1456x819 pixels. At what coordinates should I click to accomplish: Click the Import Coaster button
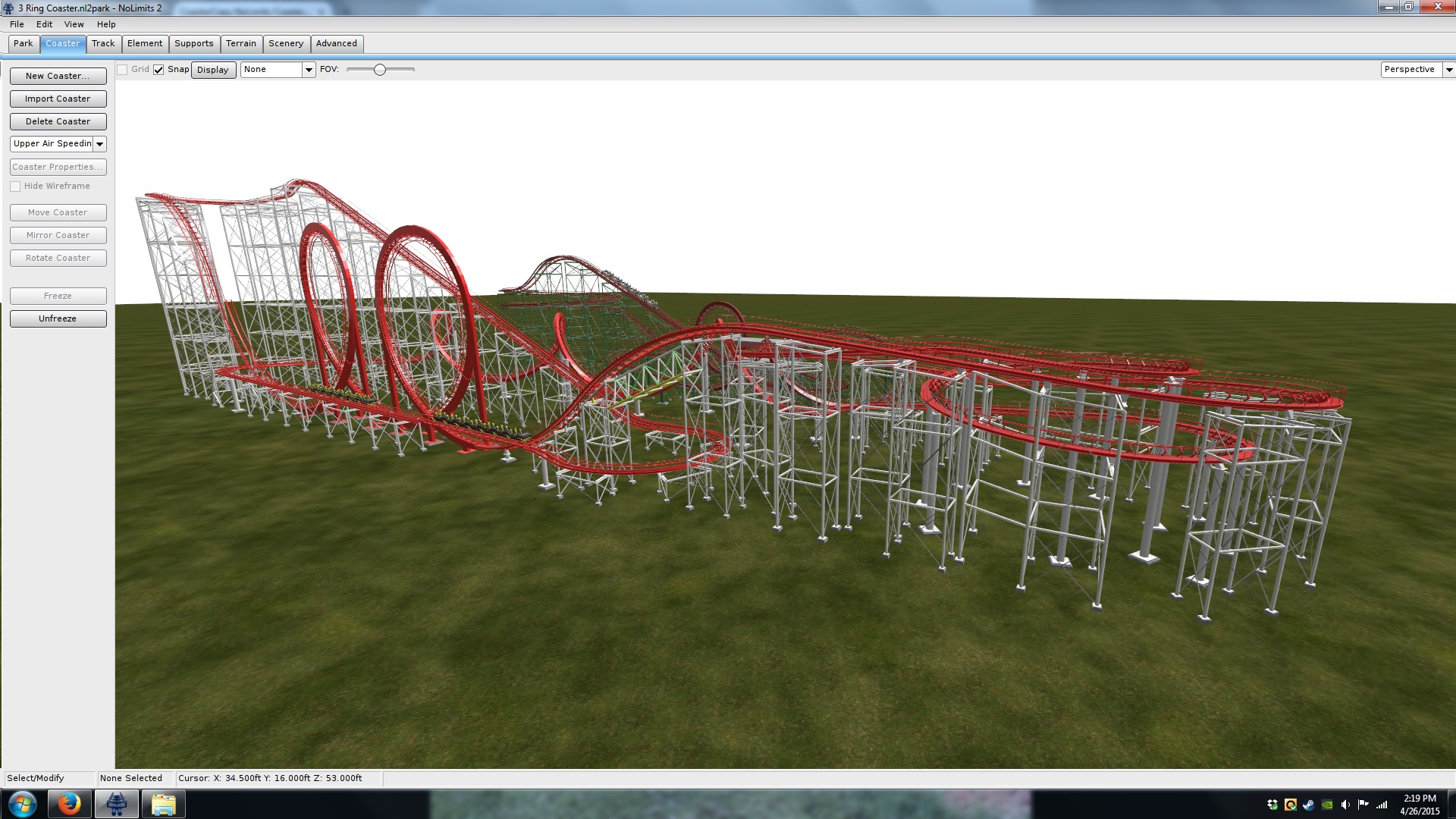(x=58, y=99)
